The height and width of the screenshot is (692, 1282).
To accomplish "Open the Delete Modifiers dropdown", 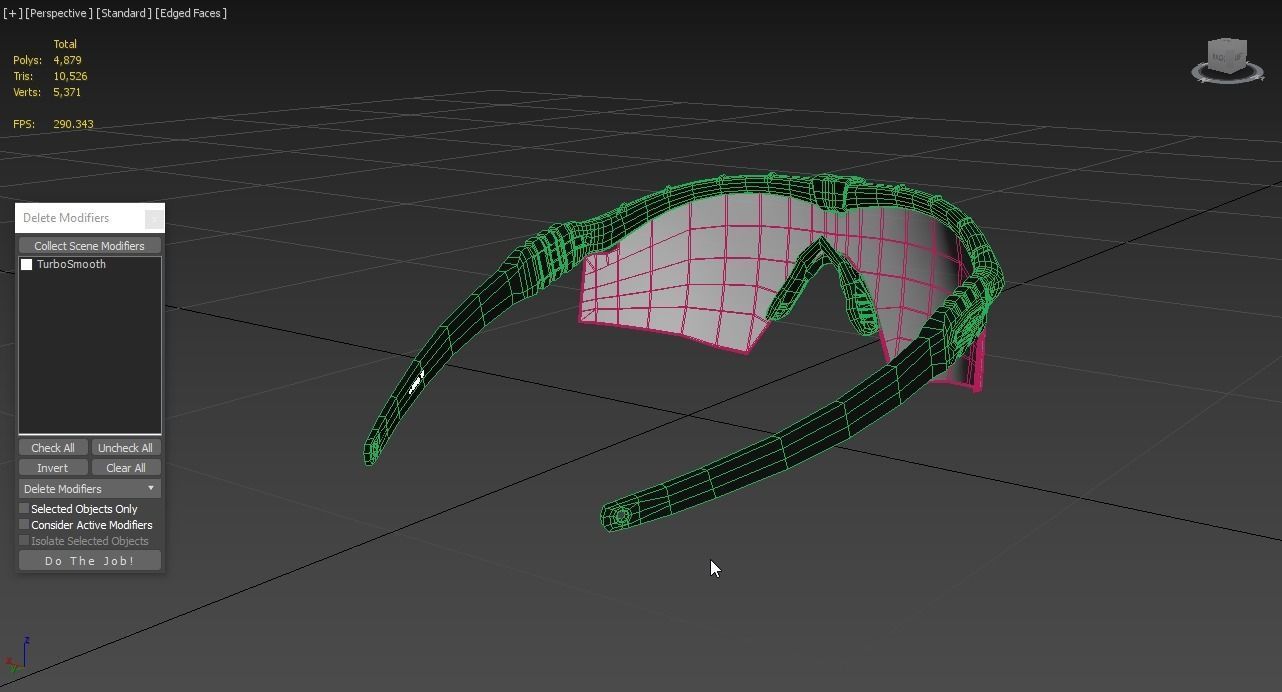I will point(89,489).
